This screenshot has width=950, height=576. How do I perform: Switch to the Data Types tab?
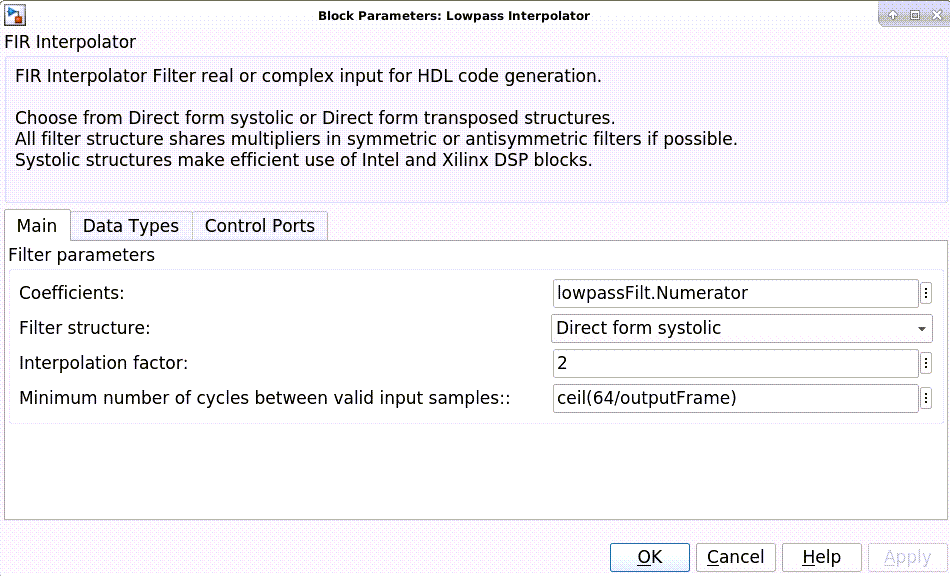[x=131, y=226]
